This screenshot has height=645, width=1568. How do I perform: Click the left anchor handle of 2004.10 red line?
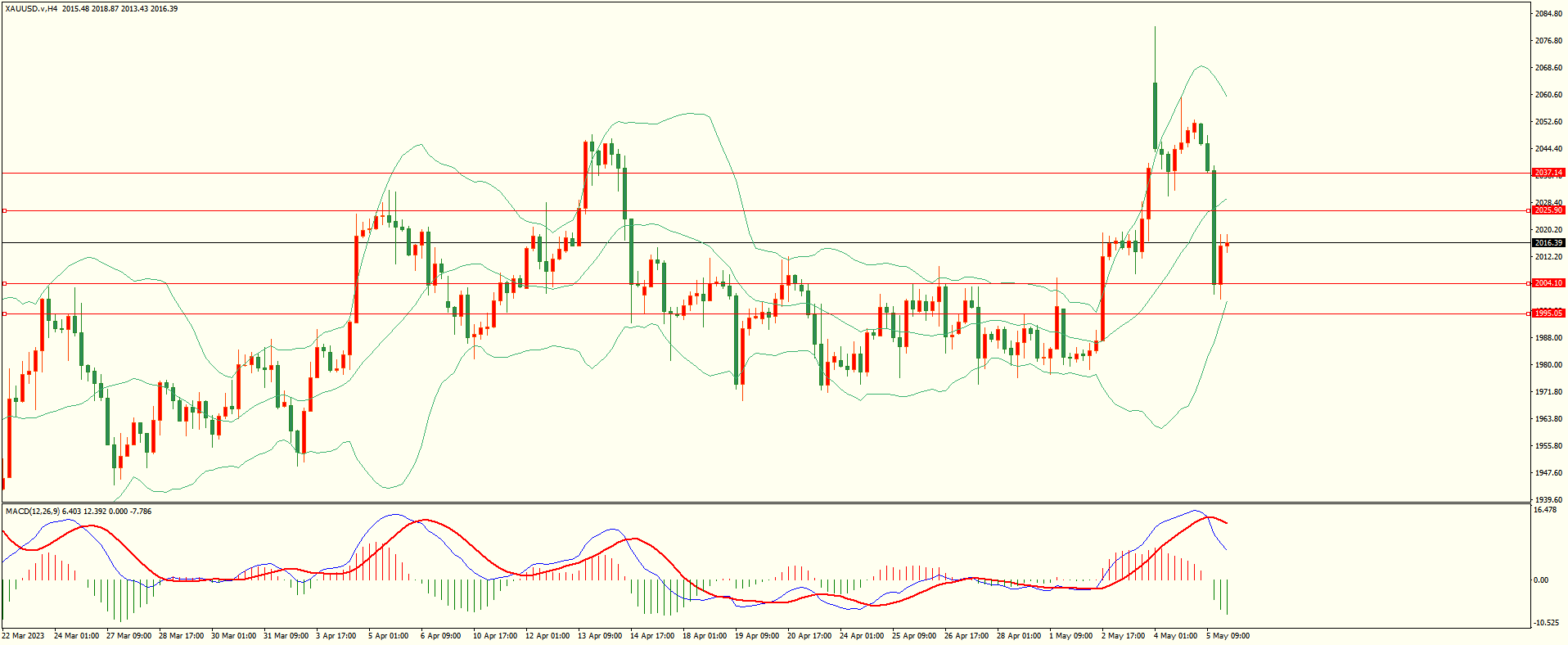pos(4,283)
